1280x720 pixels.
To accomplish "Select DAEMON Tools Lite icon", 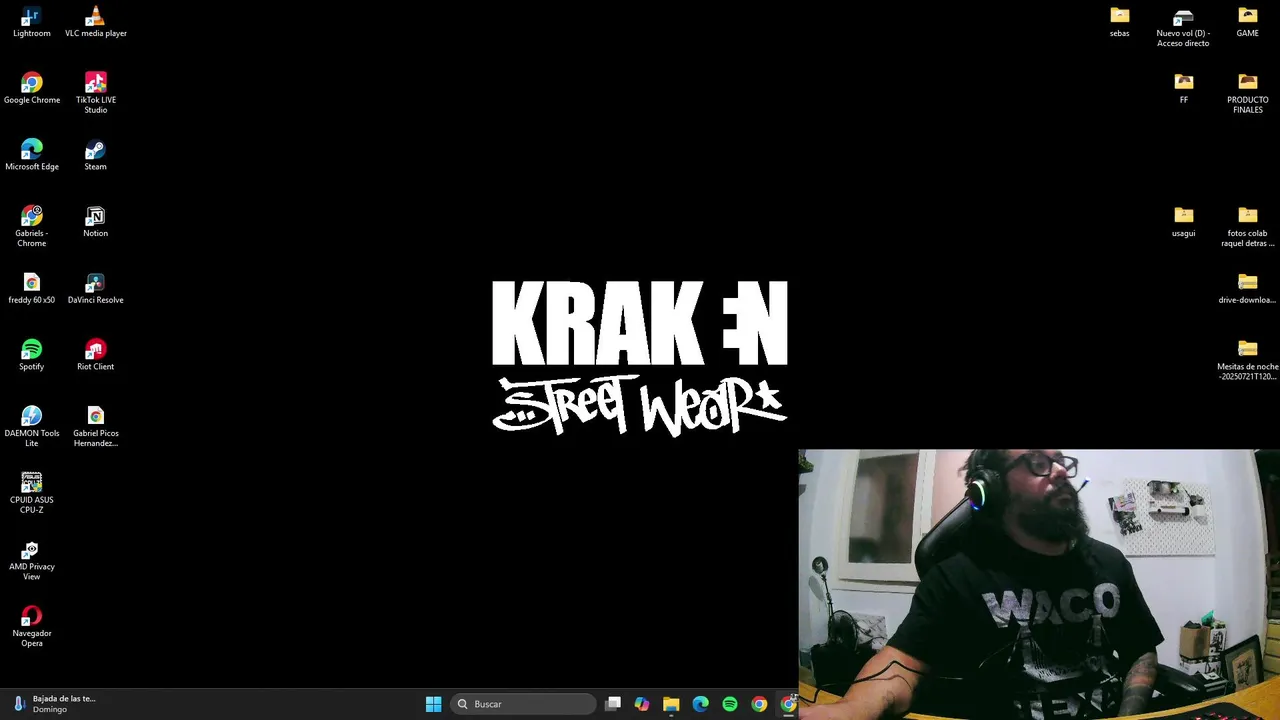I will click(x=31, y=426).
